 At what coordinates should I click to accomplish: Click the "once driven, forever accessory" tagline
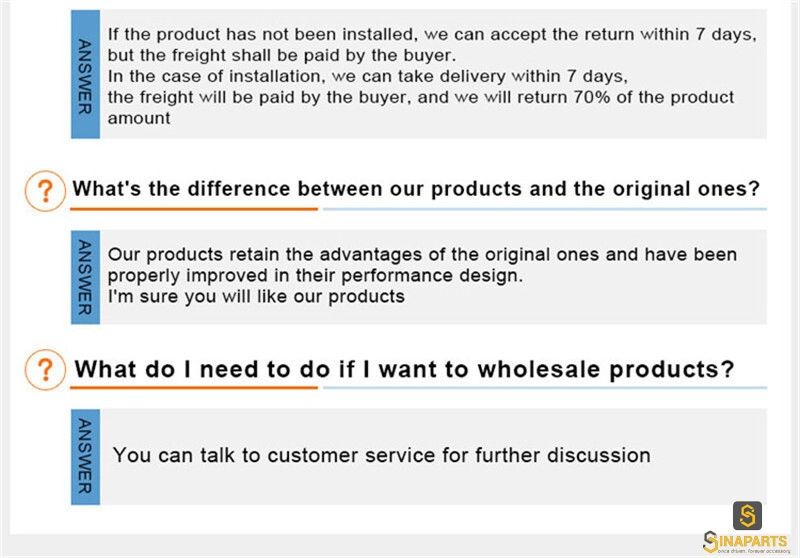(754, 551)
